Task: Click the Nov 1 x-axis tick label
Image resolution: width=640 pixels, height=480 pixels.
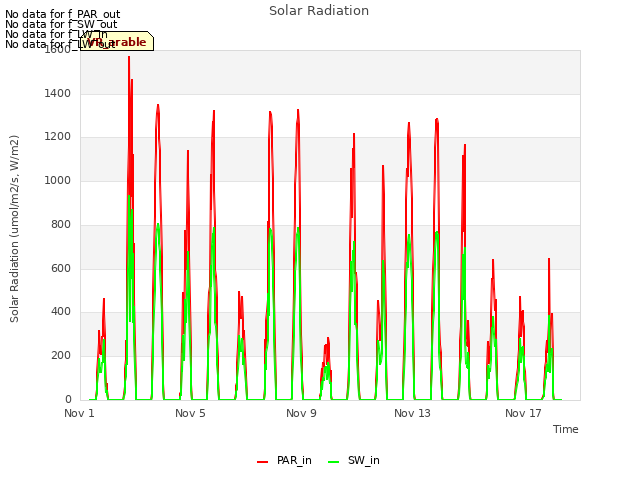Action: 79,413
